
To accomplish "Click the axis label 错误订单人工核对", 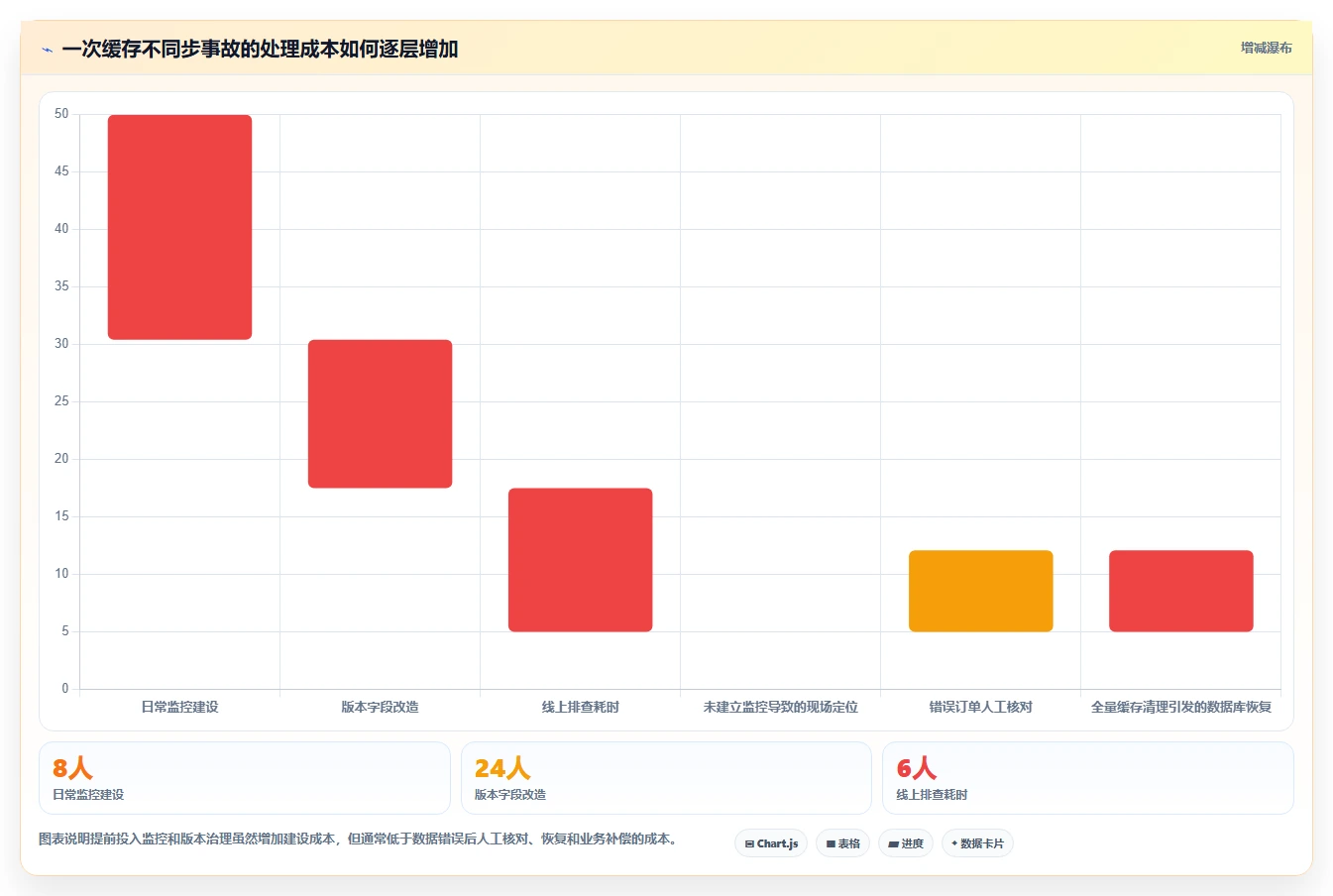I will click(x=980, y=707).
